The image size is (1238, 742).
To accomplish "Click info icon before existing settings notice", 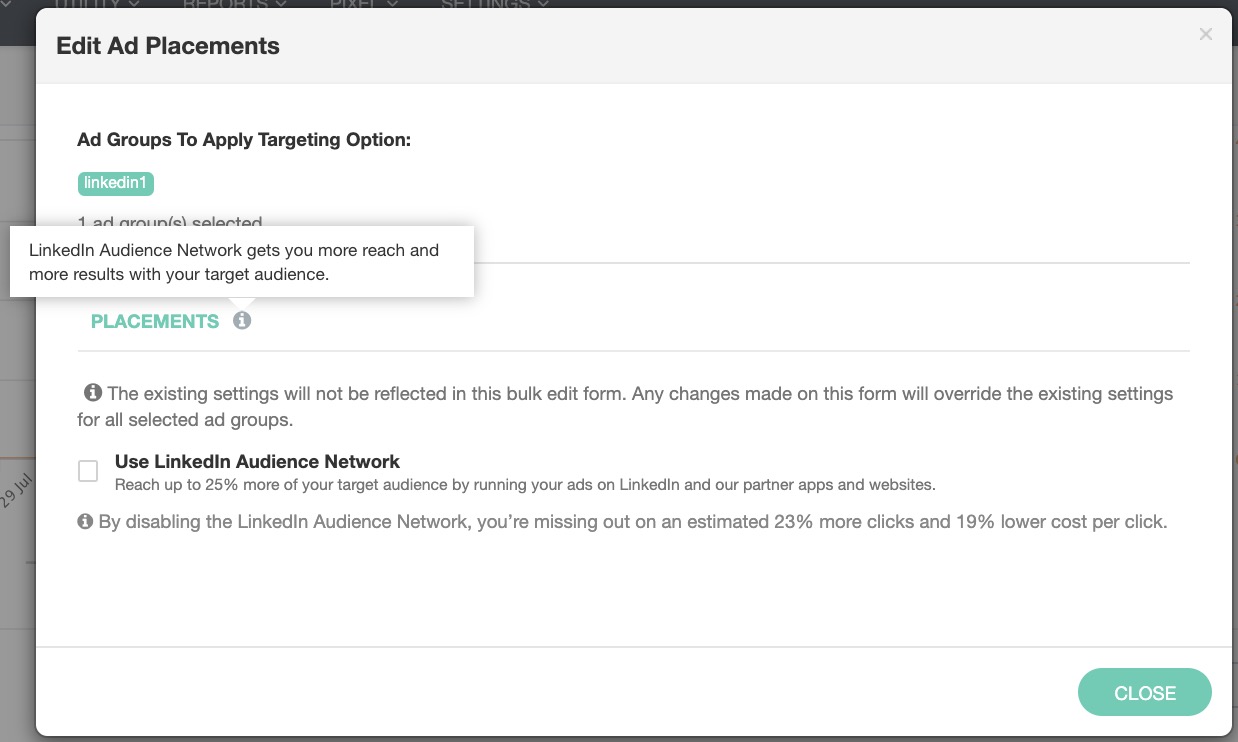I will 93,393.
